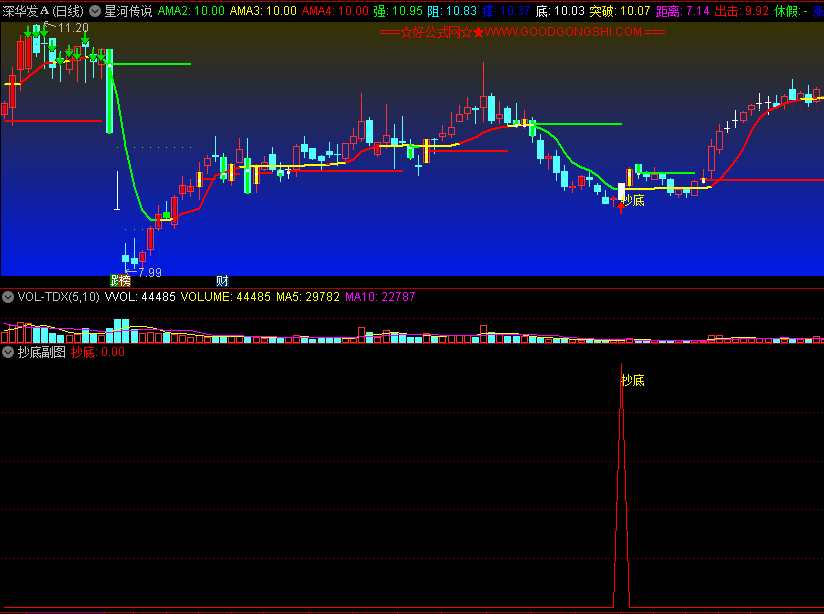824x614 pixels.
Task: Select the 抄底副图 sub-chart title
Action: pyautogui.click(x=42, y=352)
